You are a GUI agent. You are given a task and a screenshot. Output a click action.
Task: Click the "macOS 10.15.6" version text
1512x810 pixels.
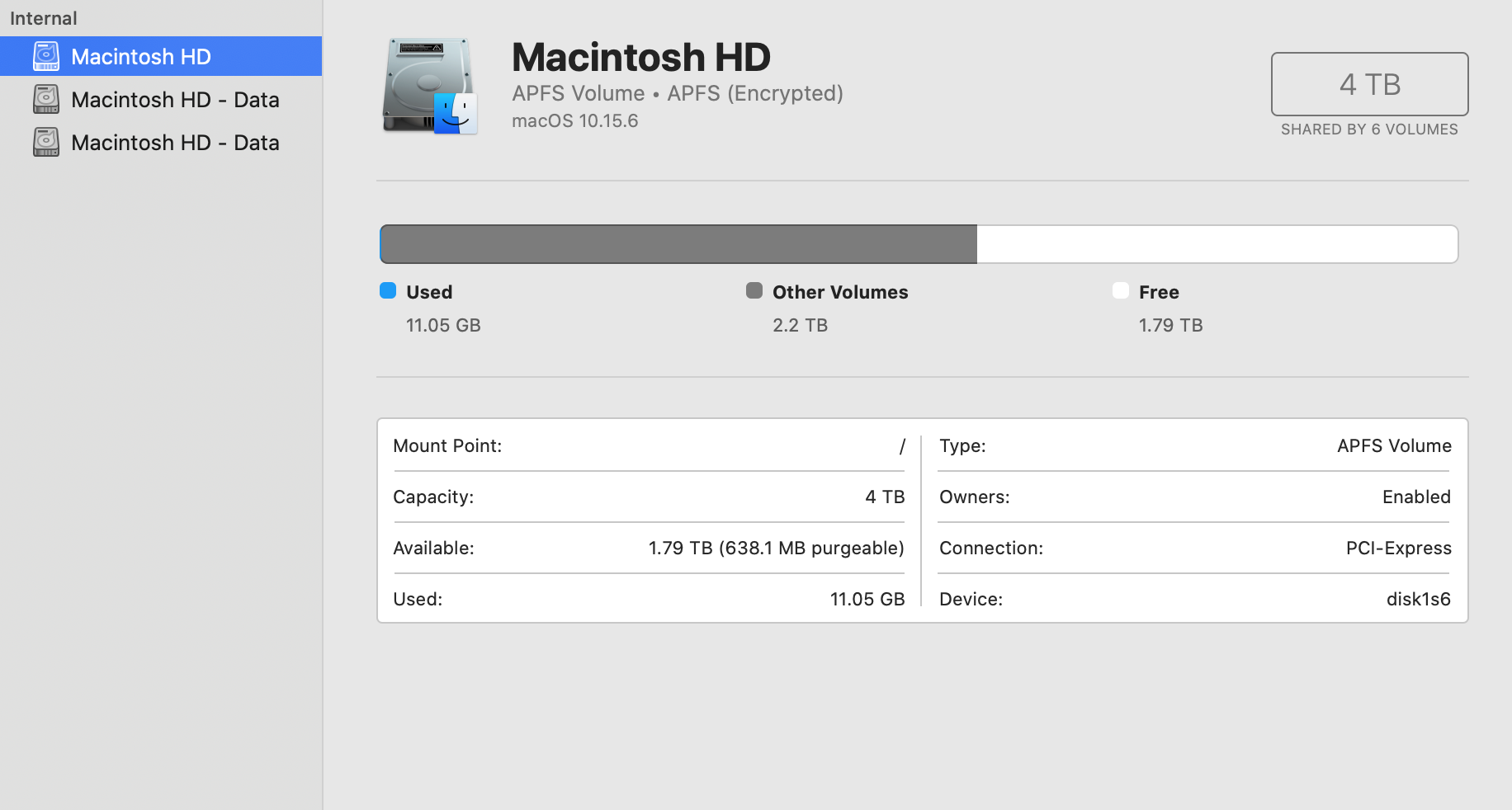coord(575,120)
